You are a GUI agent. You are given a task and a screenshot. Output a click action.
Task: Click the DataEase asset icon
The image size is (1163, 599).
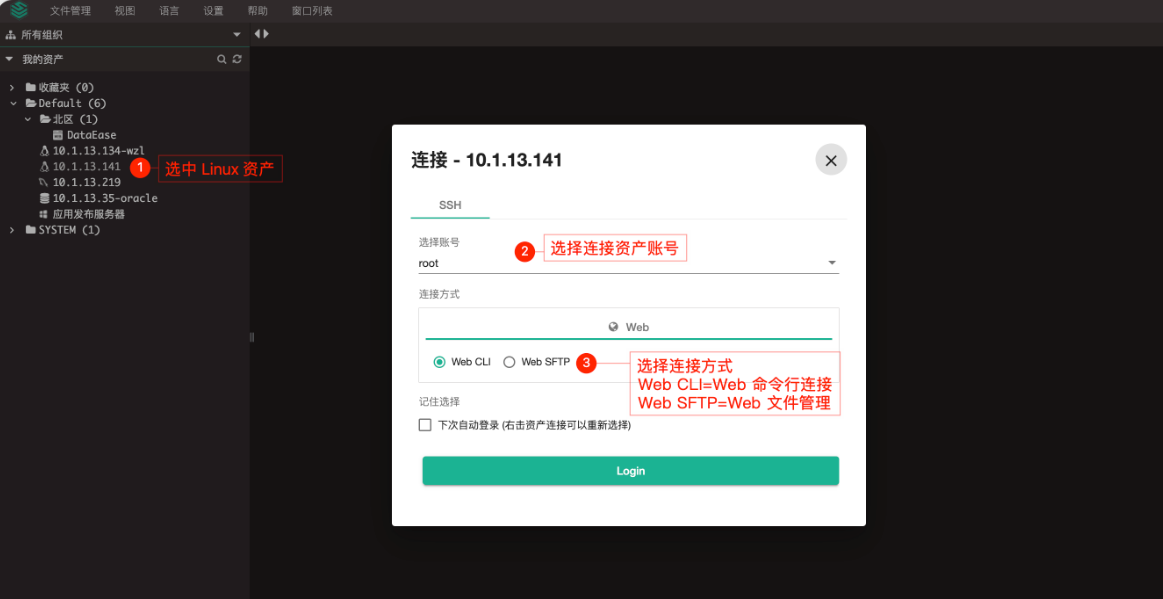[x=58, y=135]
